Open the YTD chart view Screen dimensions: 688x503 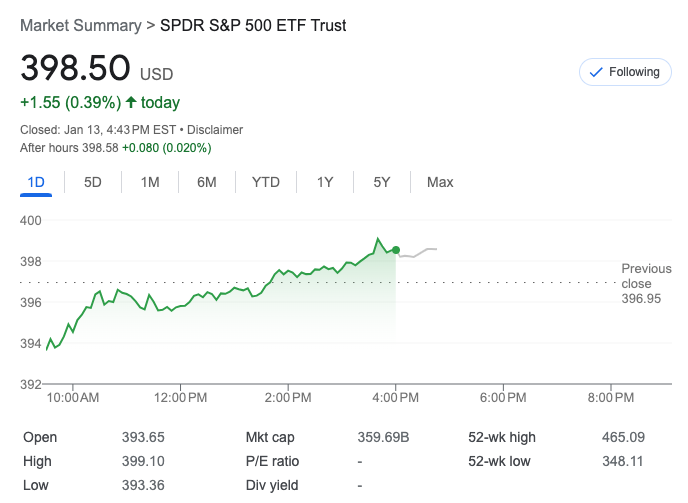[266, 182]
